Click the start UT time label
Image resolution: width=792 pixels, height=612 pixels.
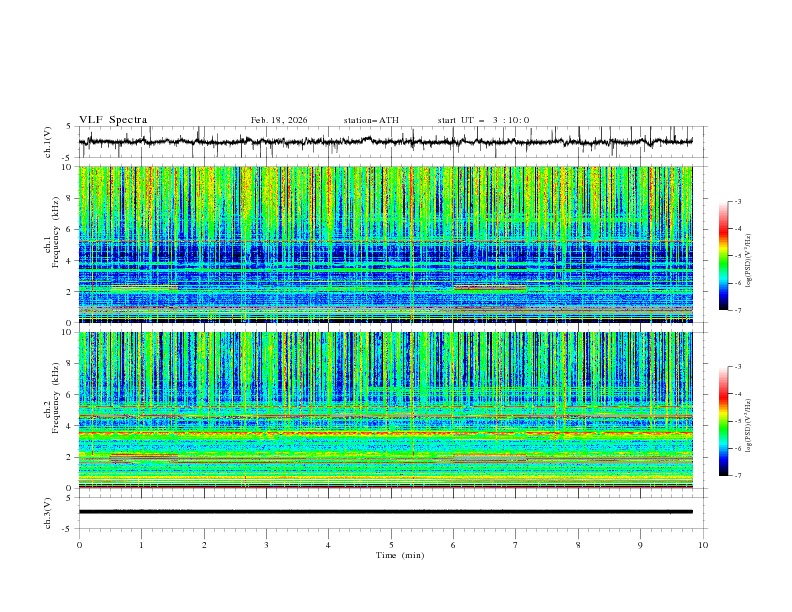click(x=483, y=120)
